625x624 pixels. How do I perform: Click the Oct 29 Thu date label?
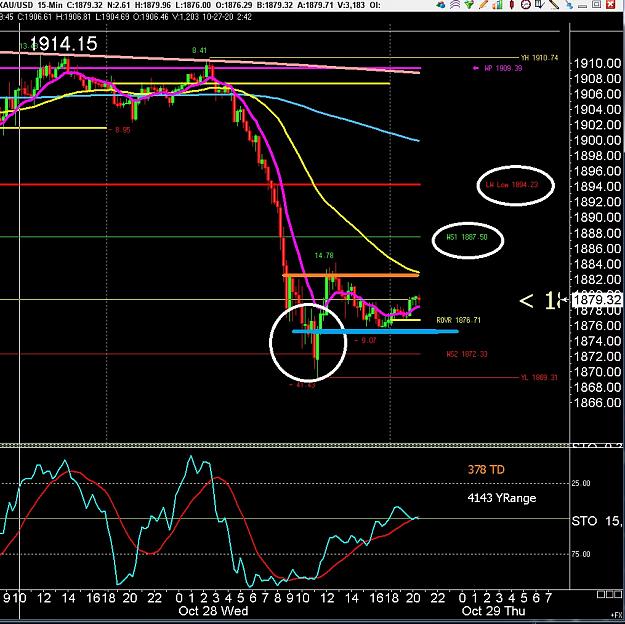pyautogui.click(x=493, y=611)
